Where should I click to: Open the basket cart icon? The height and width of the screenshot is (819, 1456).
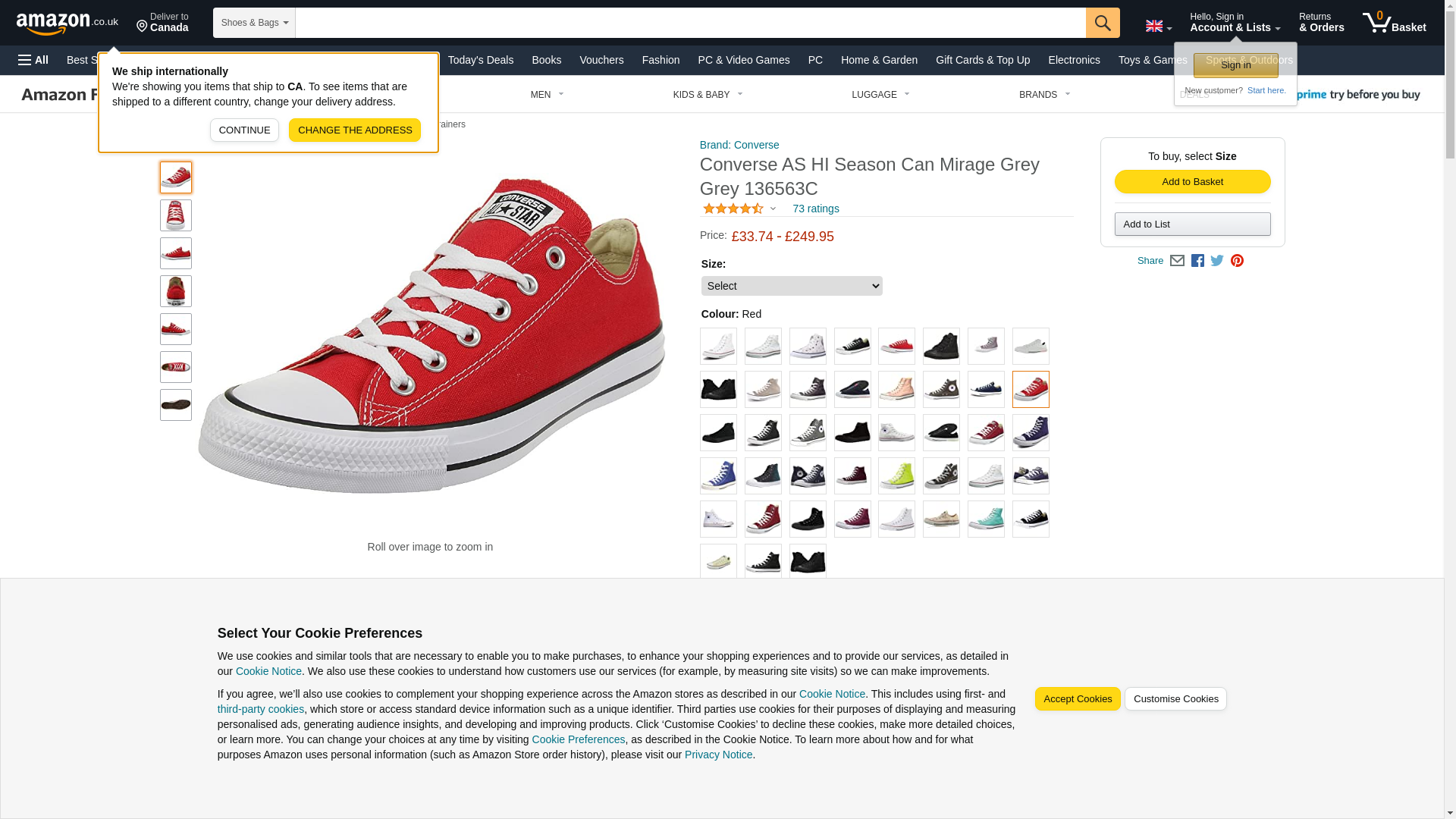[1394, 22]
